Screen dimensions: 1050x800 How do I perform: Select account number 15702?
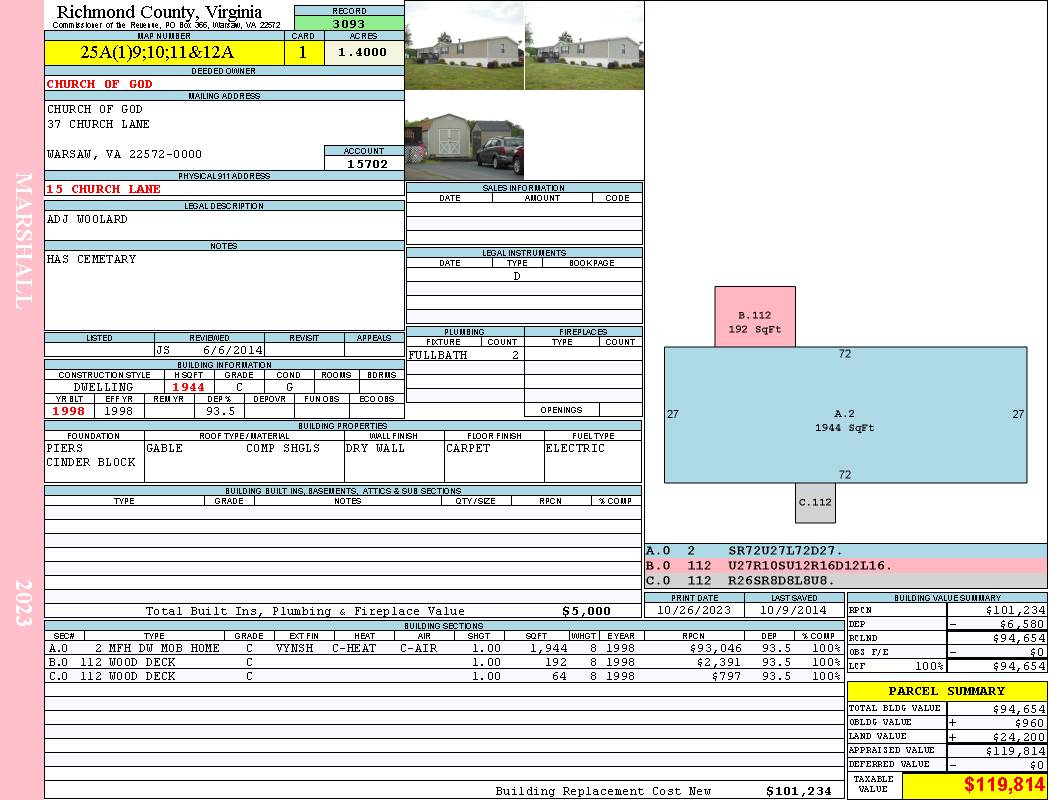pyautogui.click(x=366, y=163)
